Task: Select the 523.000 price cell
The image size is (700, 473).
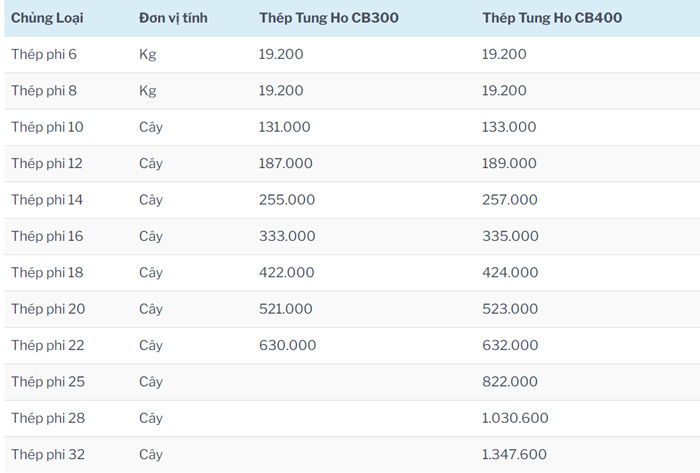Action: click(510, 309)
